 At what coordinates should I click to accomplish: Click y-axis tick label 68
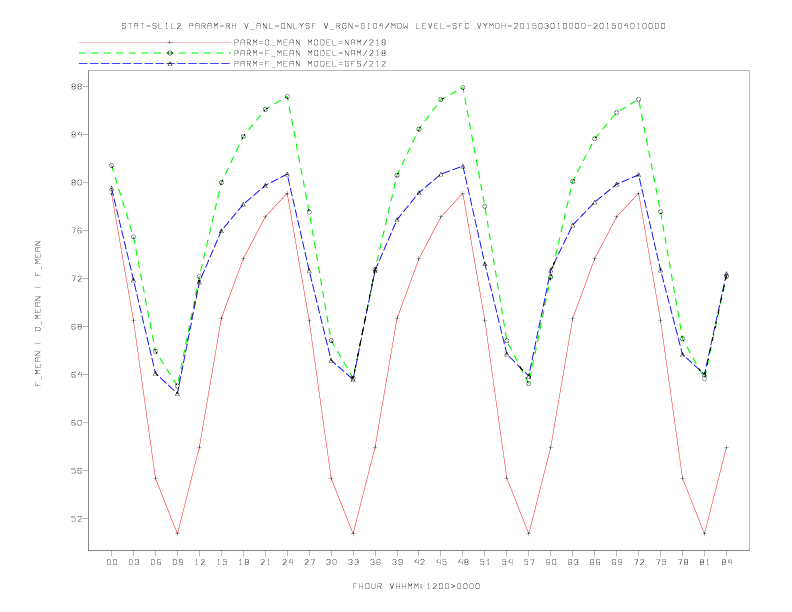75,326
